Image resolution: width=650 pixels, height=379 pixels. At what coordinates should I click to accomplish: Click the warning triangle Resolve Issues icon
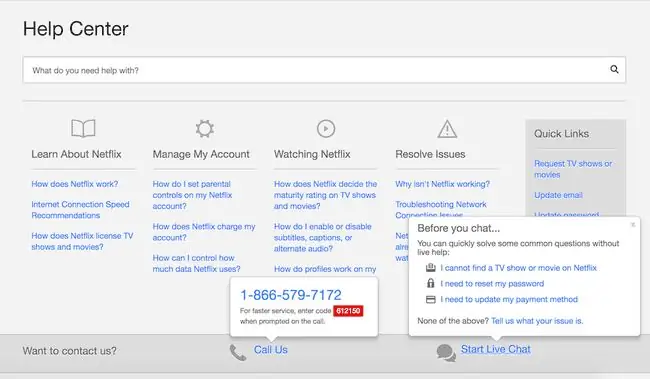[447, 129]
